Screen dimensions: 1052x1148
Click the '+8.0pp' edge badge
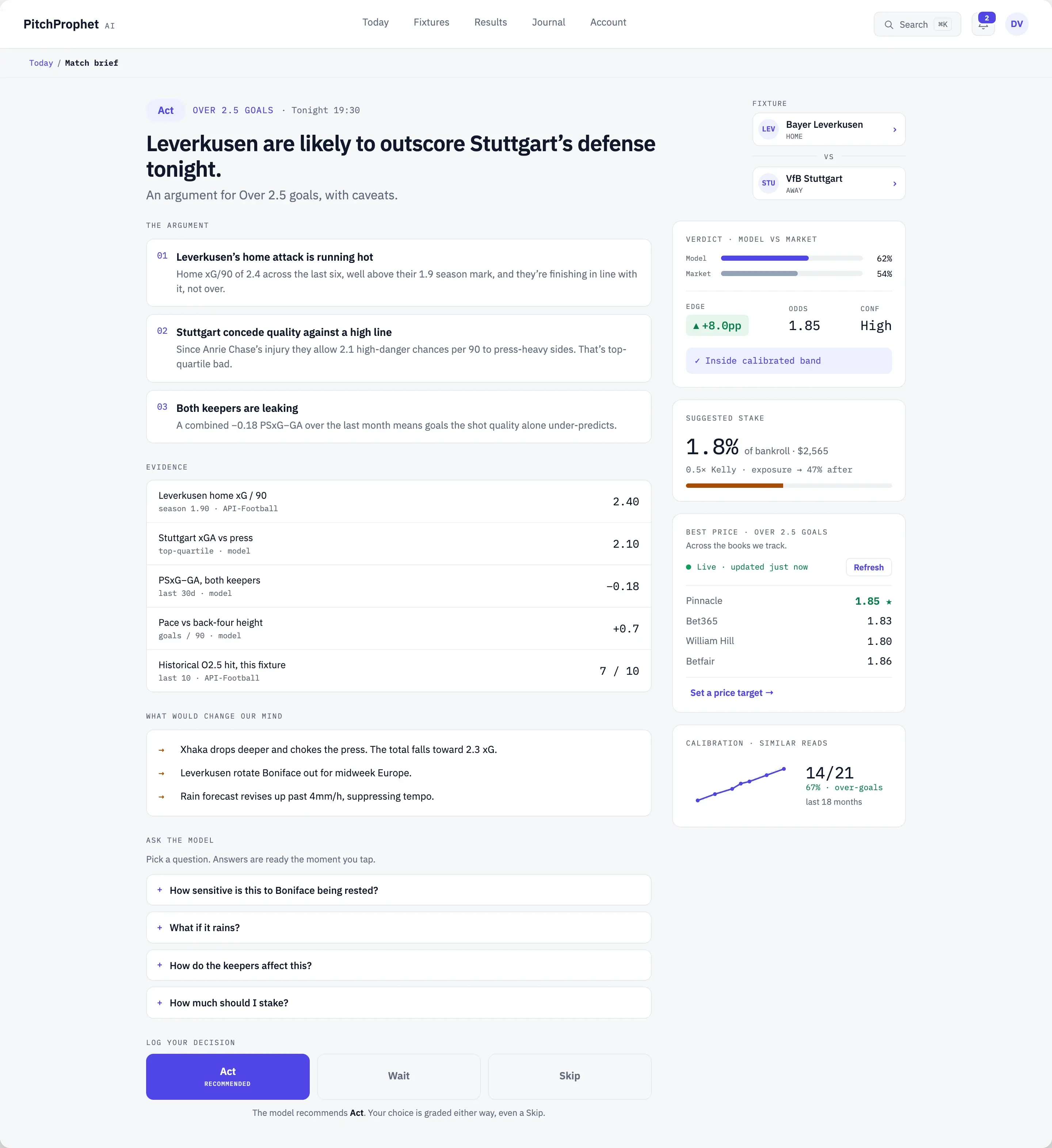point(717,326)
